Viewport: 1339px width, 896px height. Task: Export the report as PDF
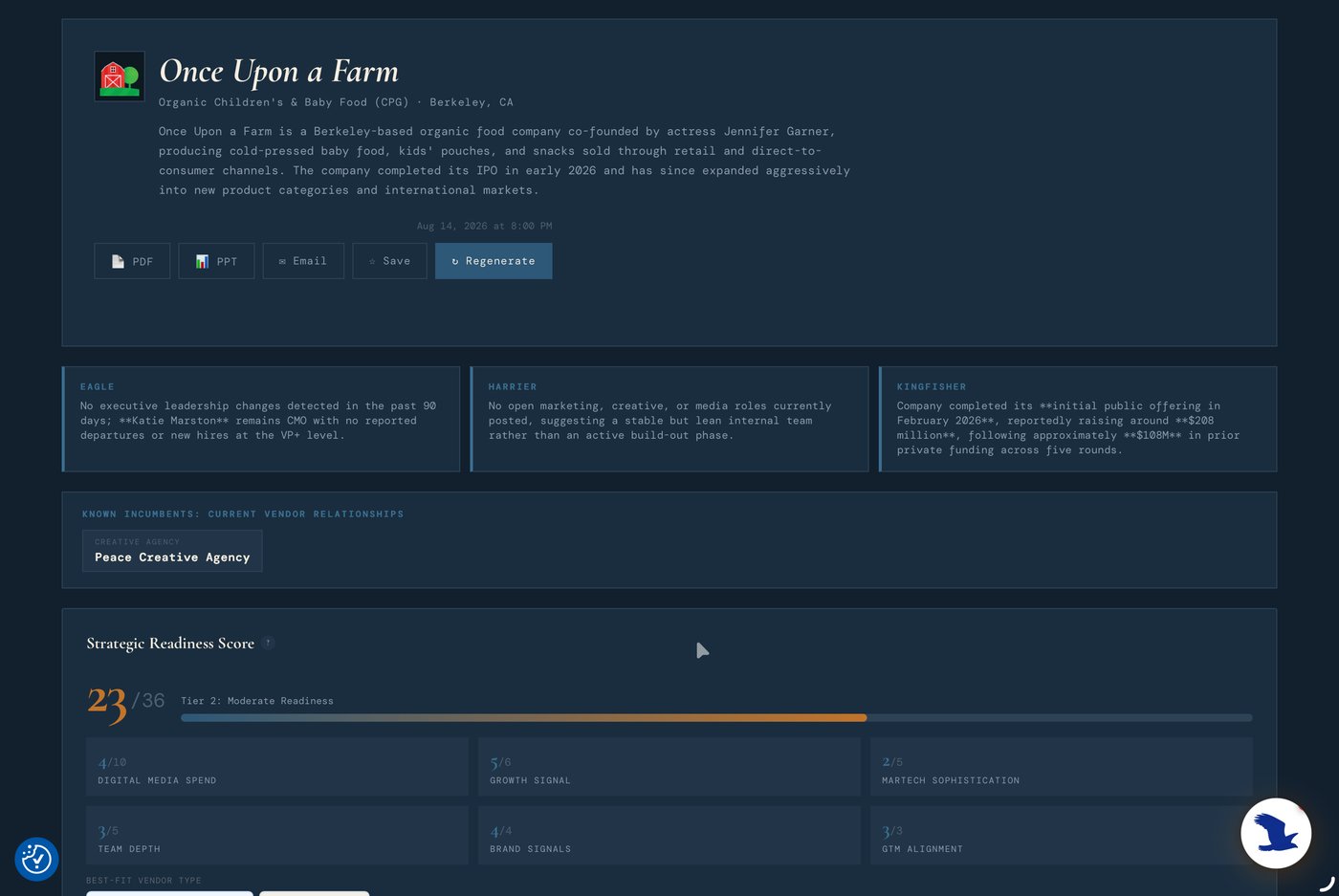pyautogui.click(x=132, y=261)
